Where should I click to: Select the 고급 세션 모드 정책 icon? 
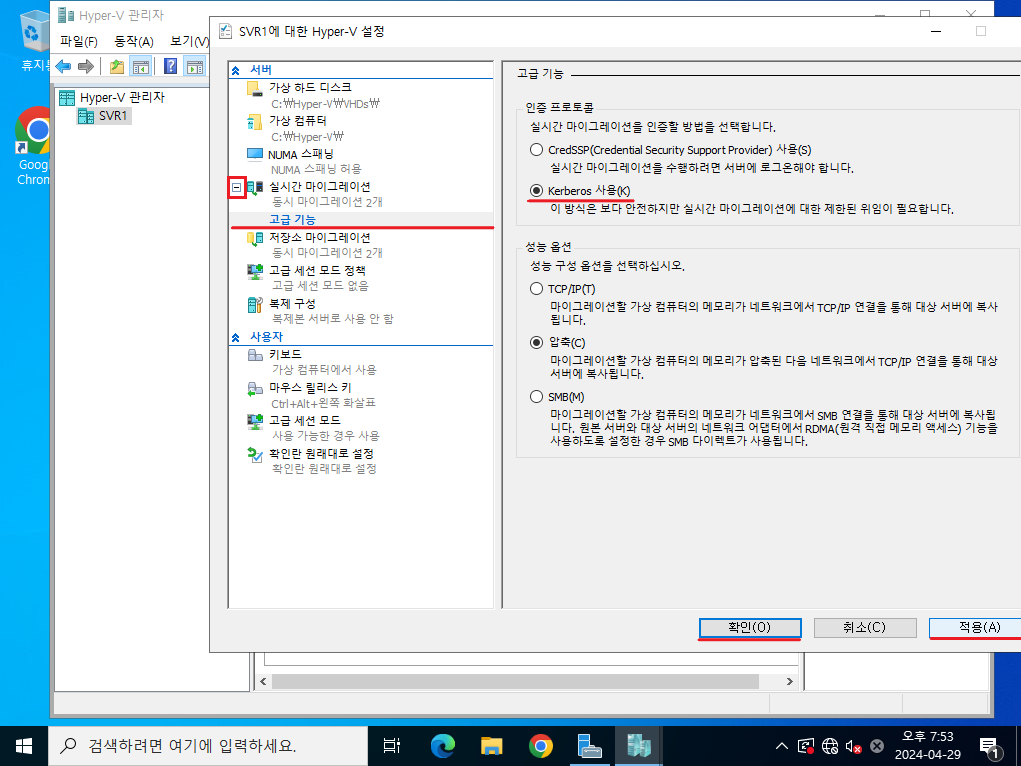(x=255, y=272)
